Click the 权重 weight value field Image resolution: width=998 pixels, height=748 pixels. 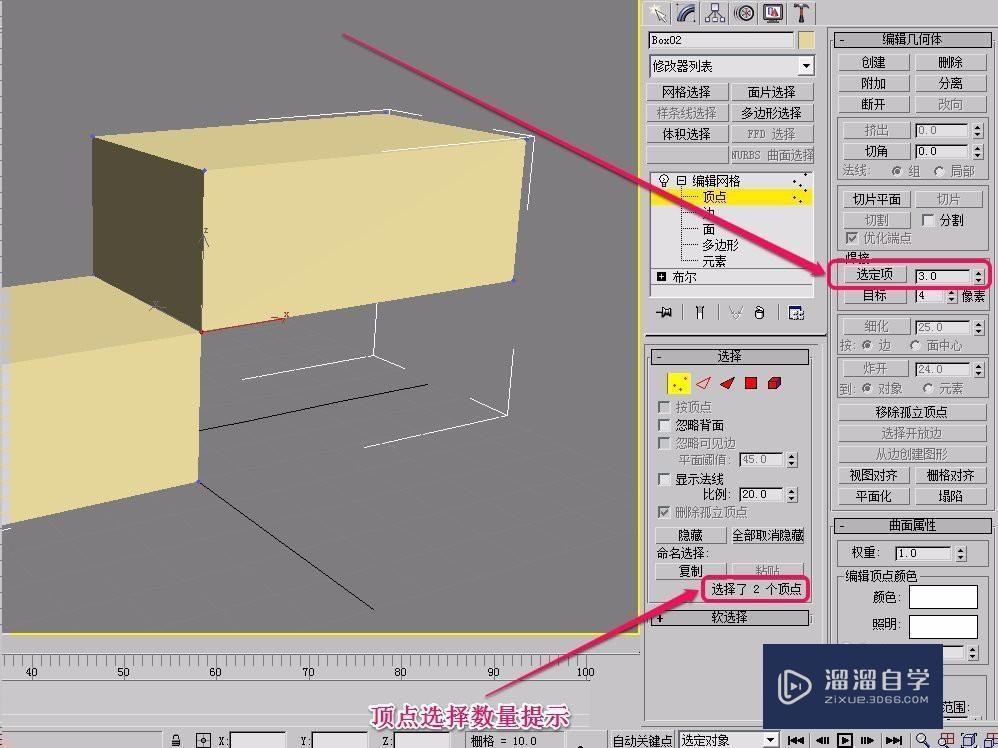point(925,553)
